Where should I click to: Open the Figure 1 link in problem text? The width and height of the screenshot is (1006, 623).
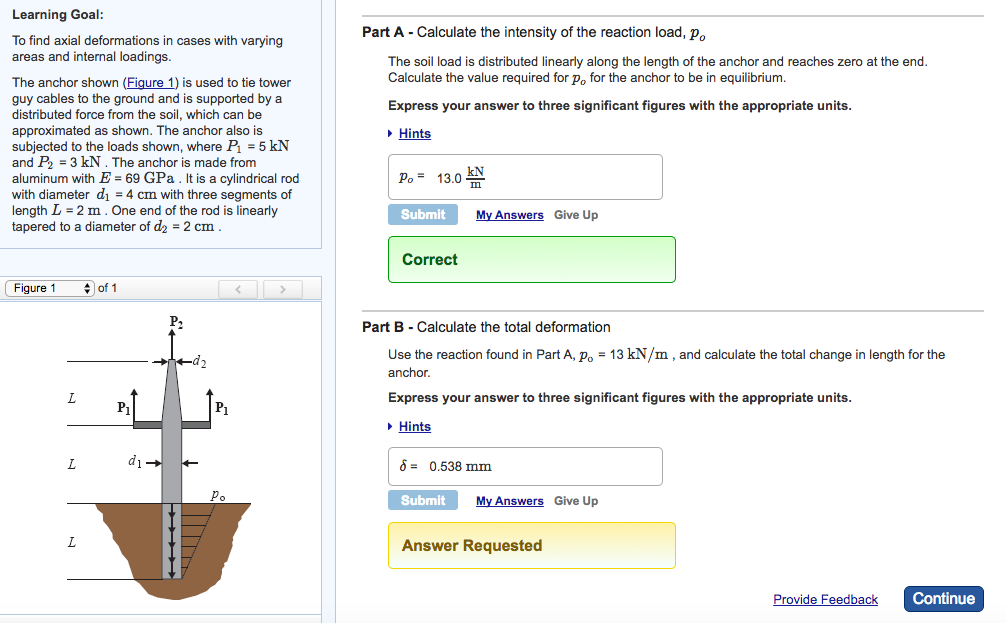[150, 82]
